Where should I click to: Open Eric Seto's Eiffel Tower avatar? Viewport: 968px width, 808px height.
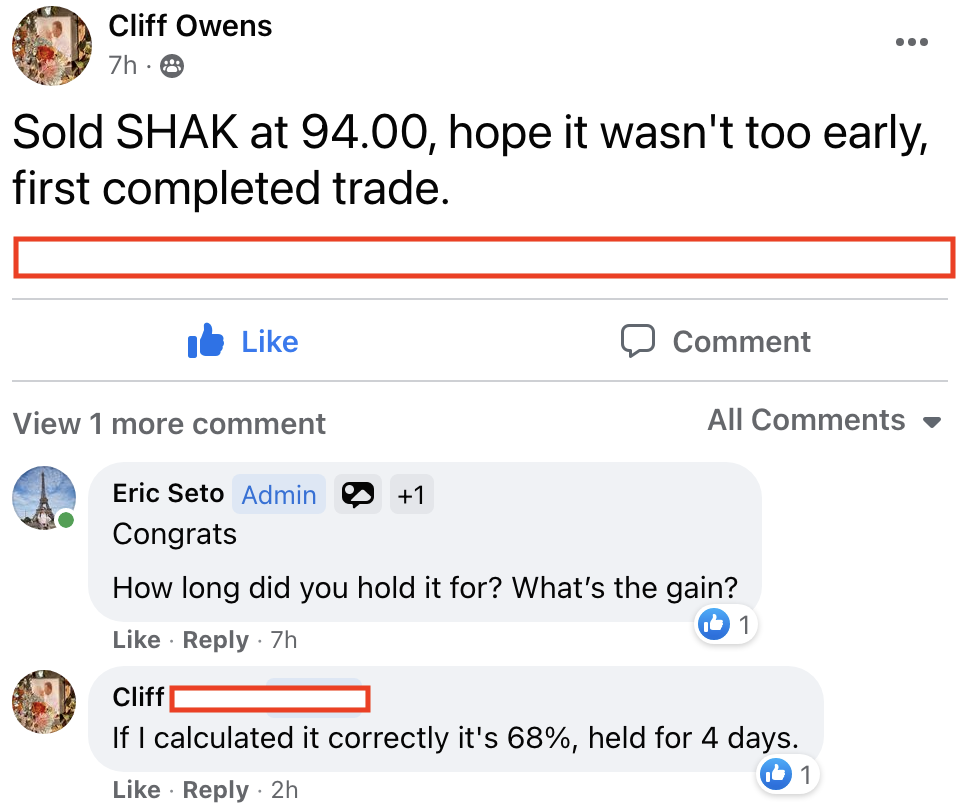pyautogui.click(x=45, y=497)
